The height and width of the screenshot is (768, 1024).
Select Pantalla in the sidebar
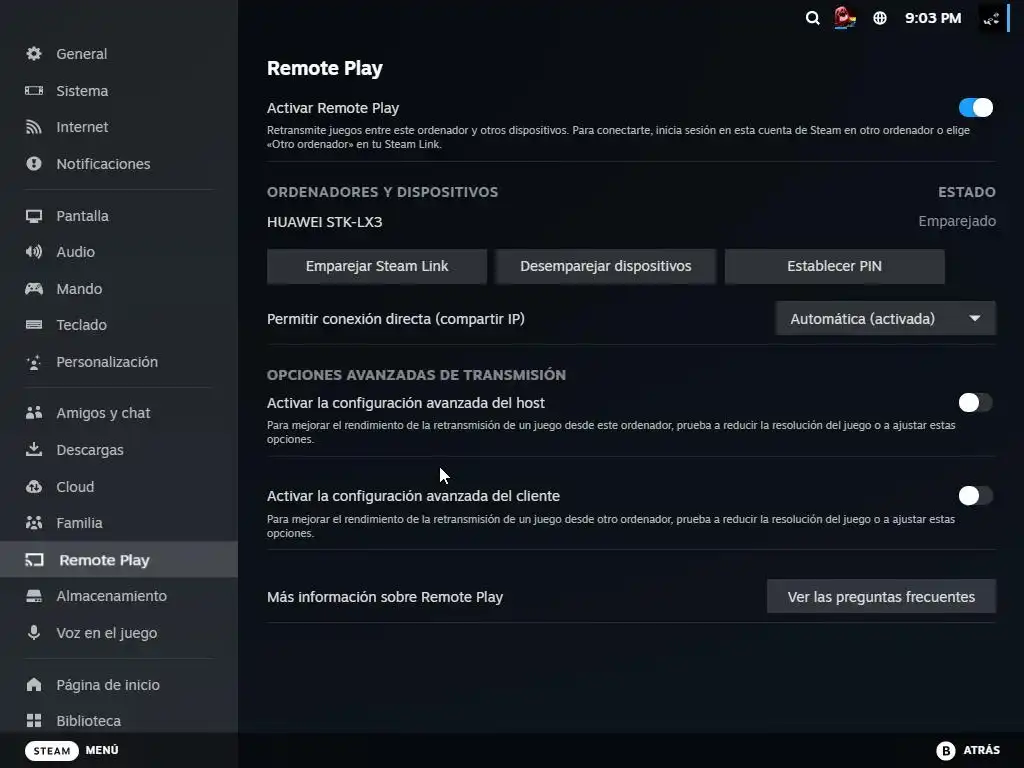119,216
